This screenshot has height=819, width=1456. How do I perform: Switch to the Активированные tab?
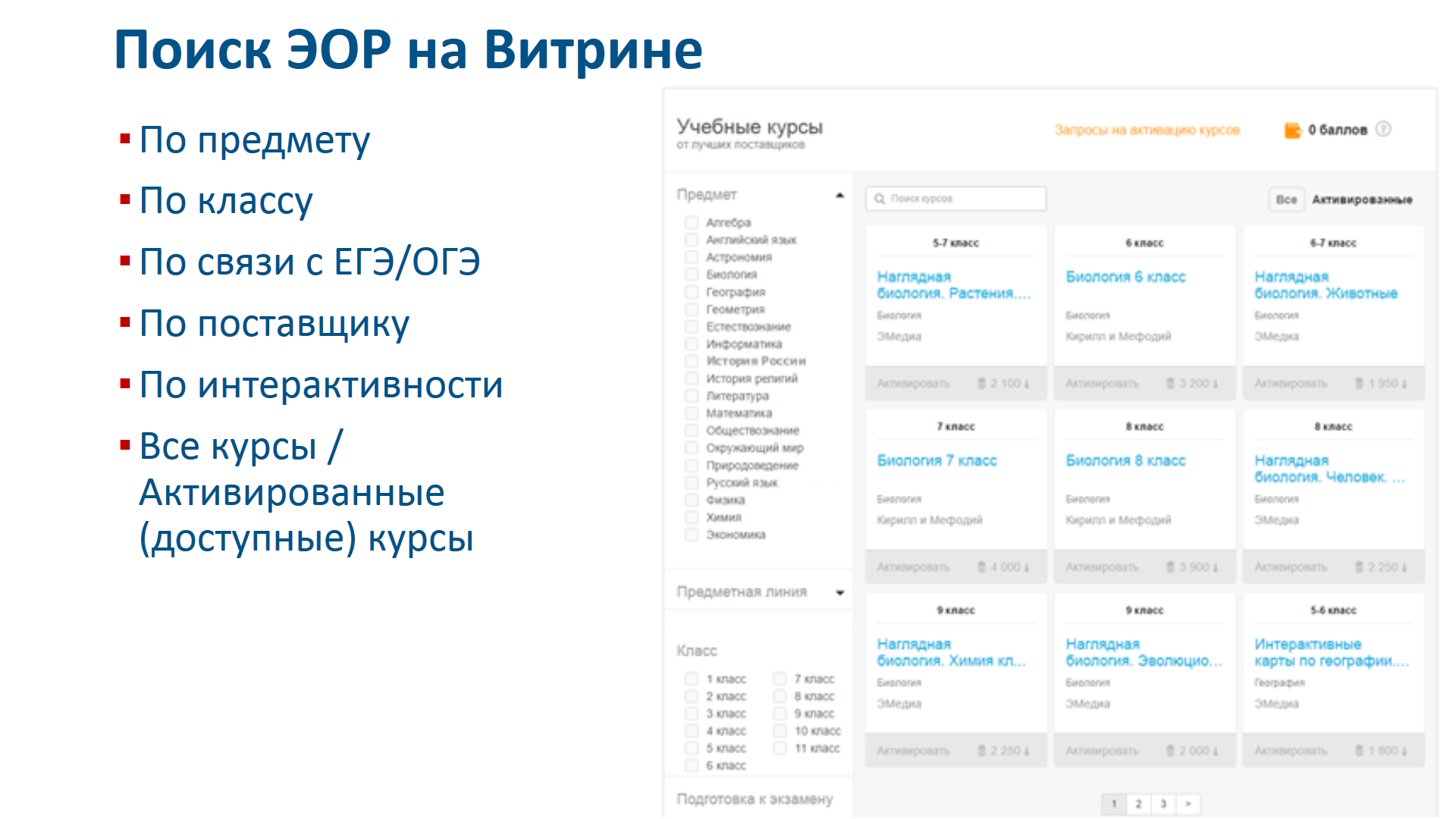click(x=1362, y=199)
